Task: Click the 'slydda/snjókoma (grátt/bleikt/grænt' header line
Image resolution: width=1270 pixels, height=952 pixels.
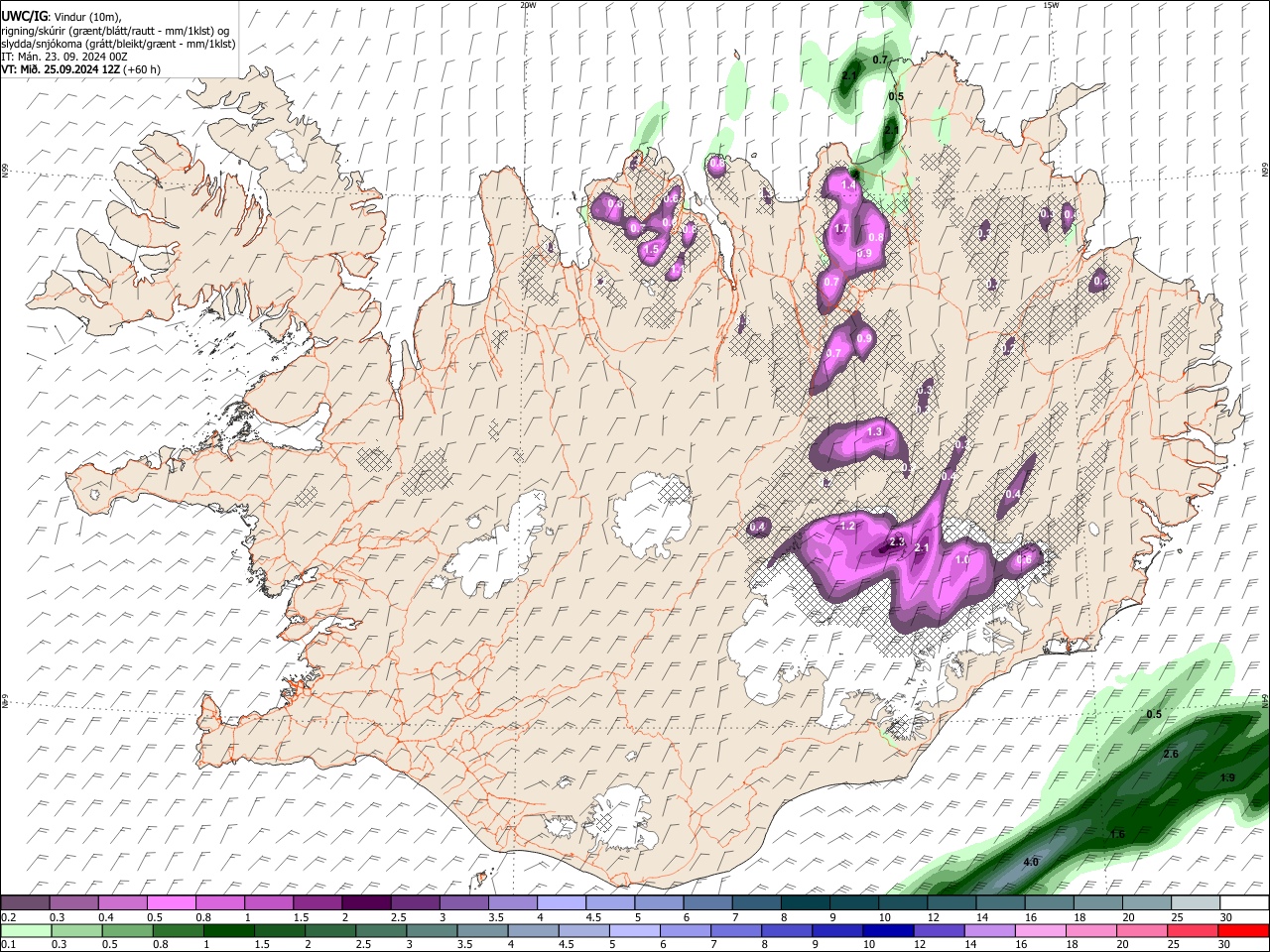Action: pos(118,44)
